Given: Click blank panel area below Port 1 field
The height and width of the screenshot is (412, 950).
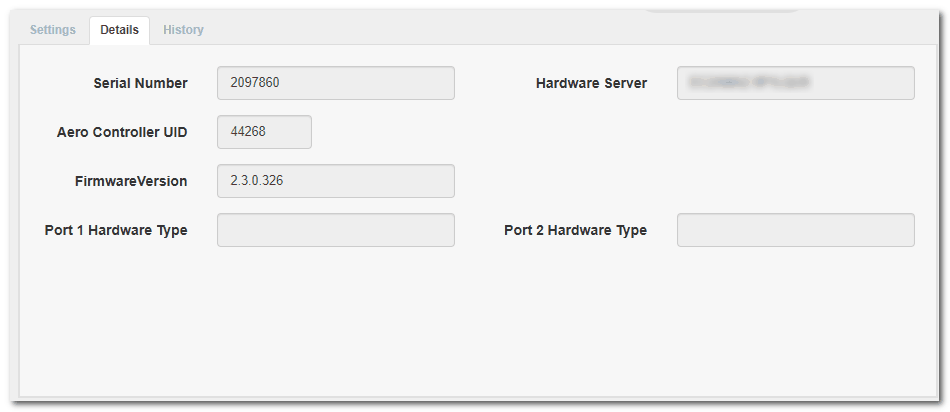Looking at the screenshot, I should pyautogui.click(x=335, y=320).
